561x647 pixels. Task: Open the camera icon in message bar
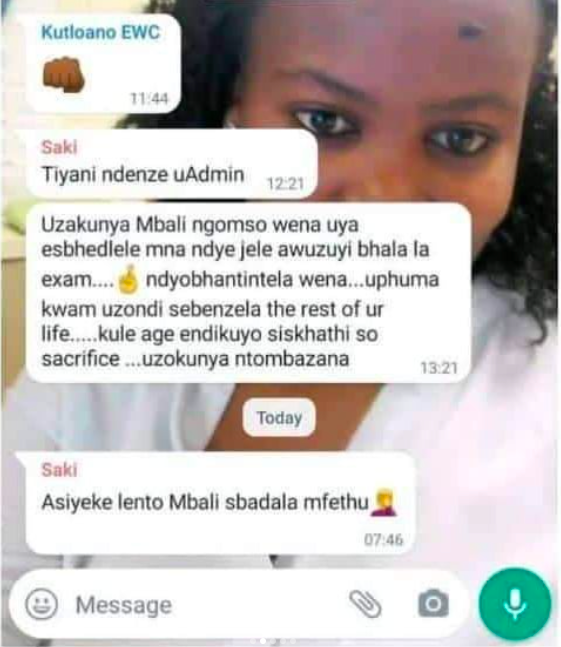coord(434,604)
